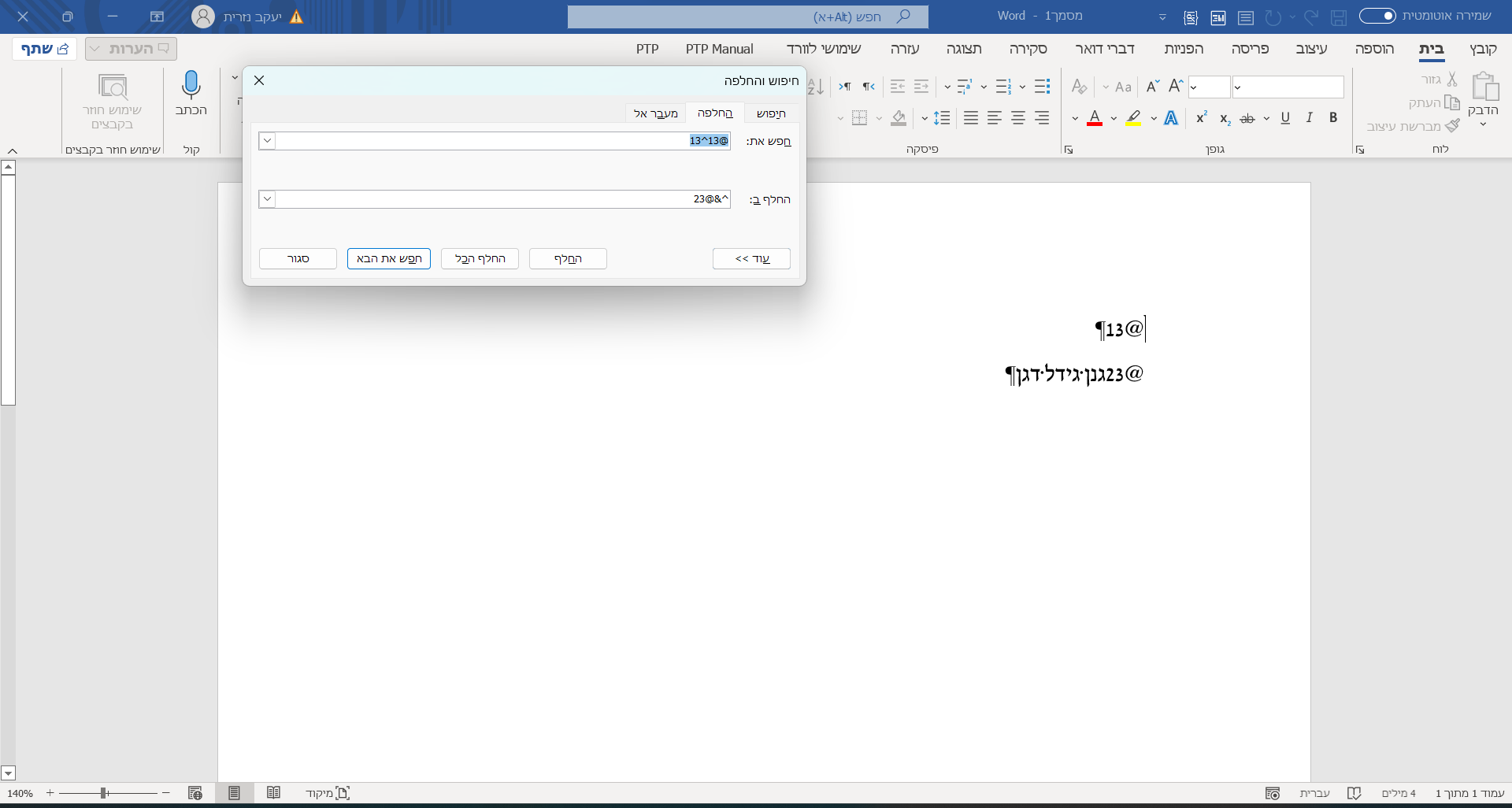Align paragraph to the right
Image resolution: width=1512 pixels, height=808 pixels.
(x=1042, y=118)
